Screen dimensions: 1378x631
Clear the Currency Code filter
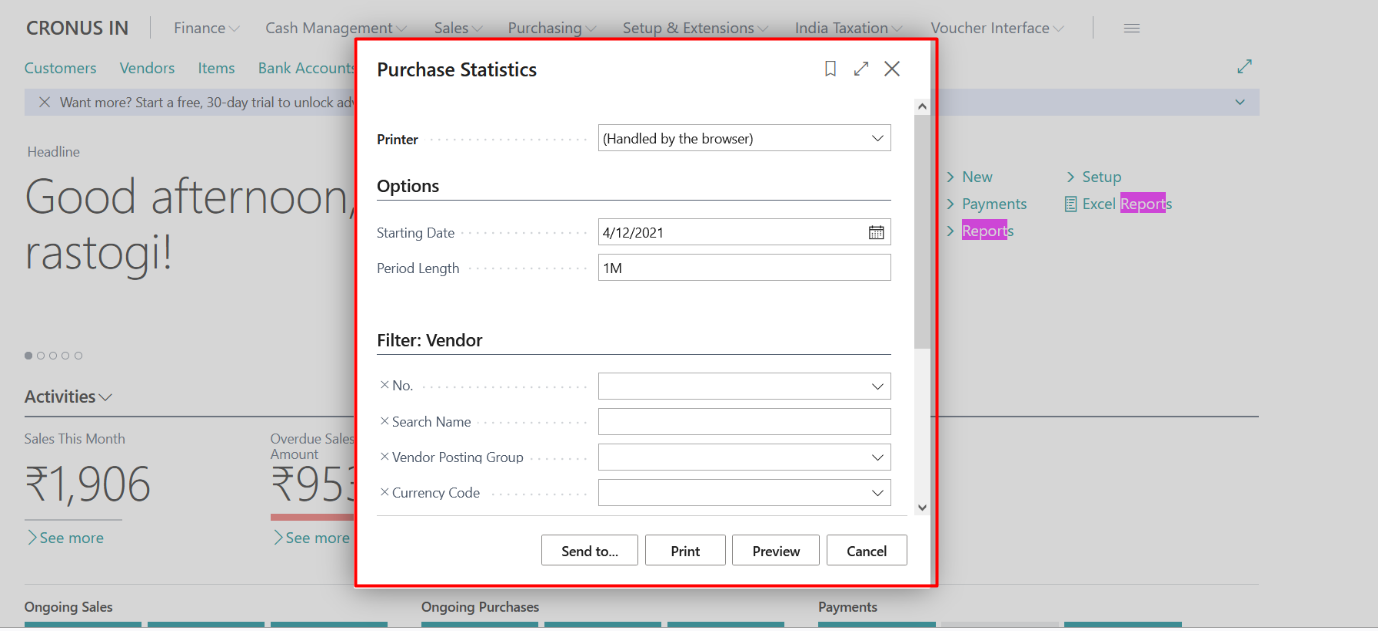[385, 492]
